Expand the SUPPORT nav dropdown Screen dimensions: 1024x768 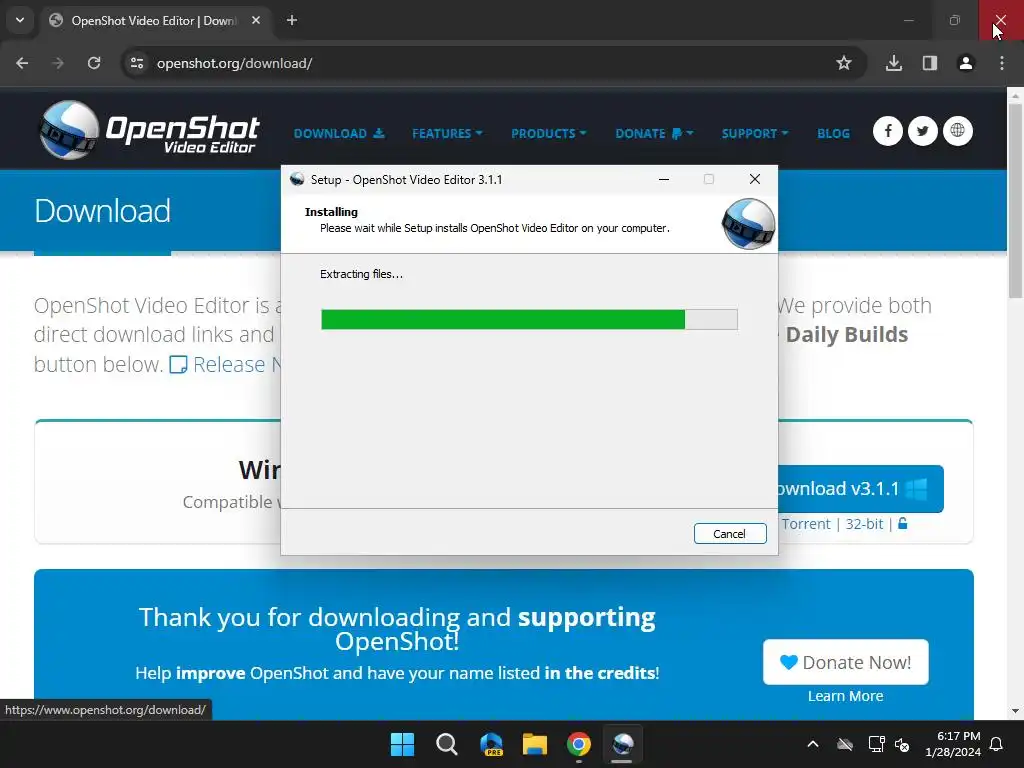(x=755, y=133)
